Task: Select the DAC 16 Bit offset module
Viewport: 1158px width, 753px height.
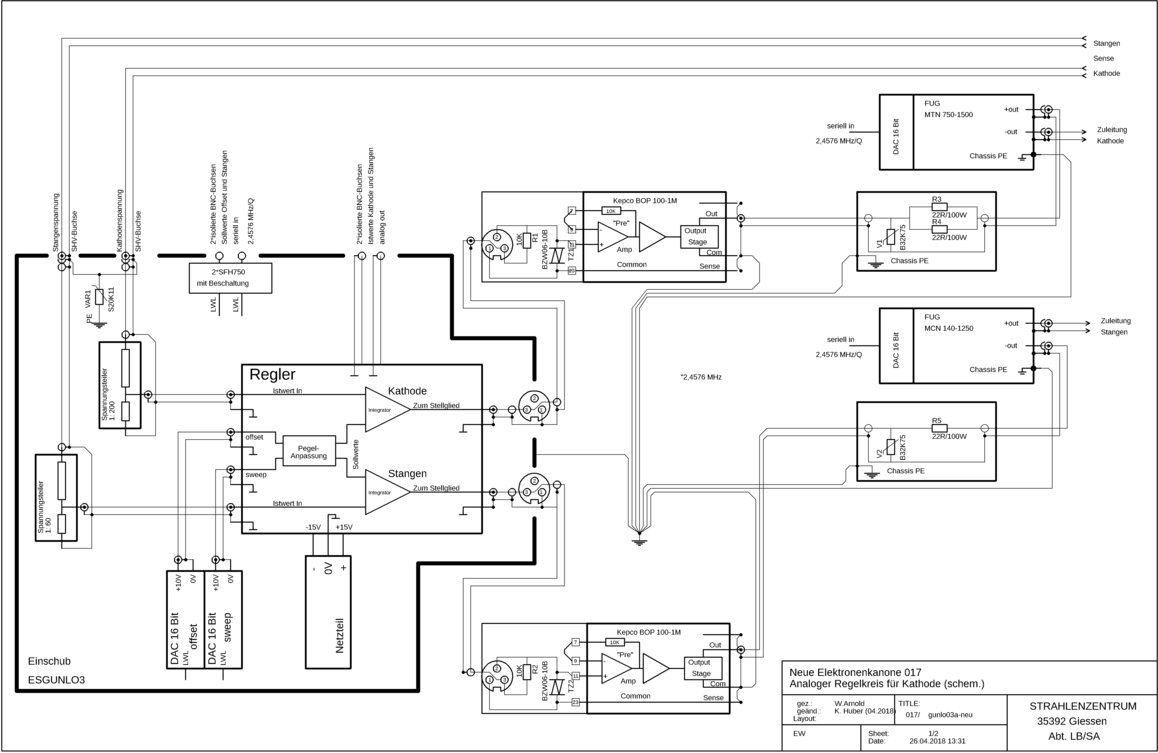Action: (x=186, y=619)
